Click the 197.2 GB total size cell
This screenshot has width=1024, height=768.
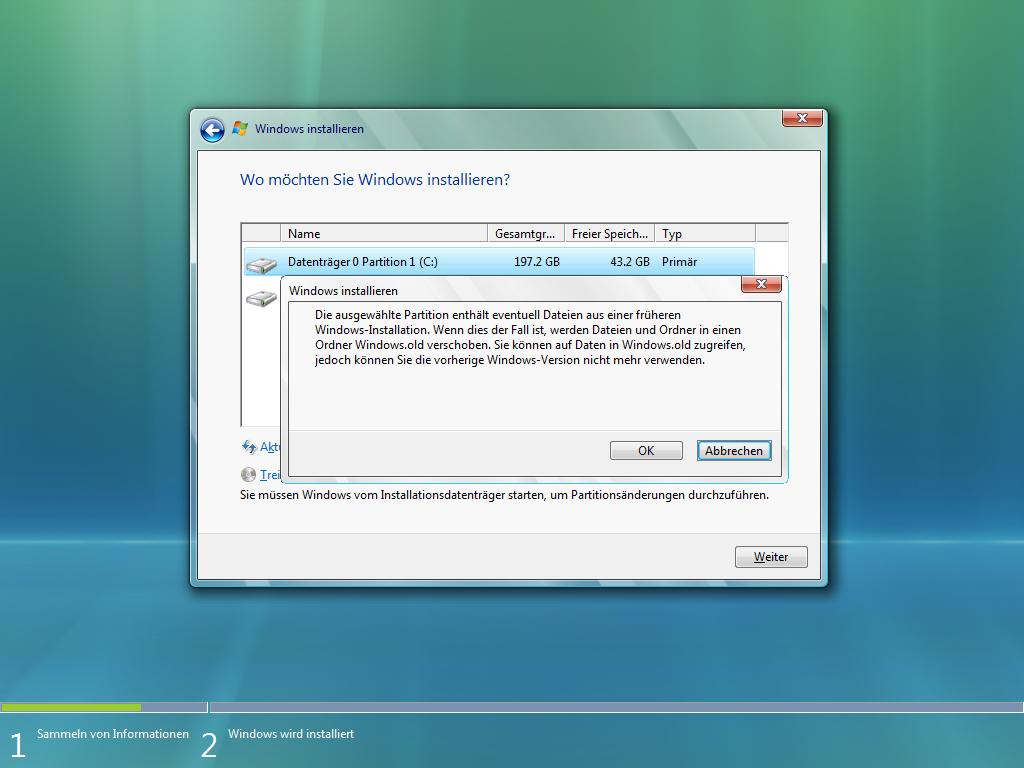pos(537,262)
